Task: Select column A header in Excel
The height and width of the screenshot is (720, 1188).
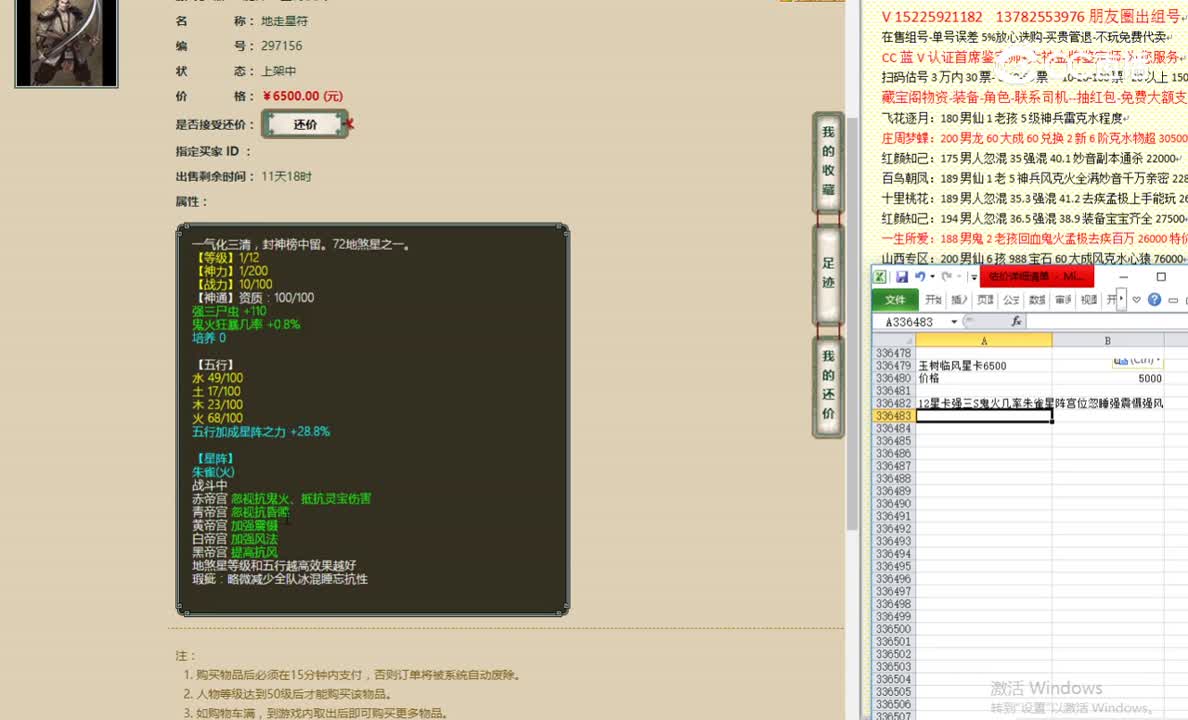Action: (983, 340)
